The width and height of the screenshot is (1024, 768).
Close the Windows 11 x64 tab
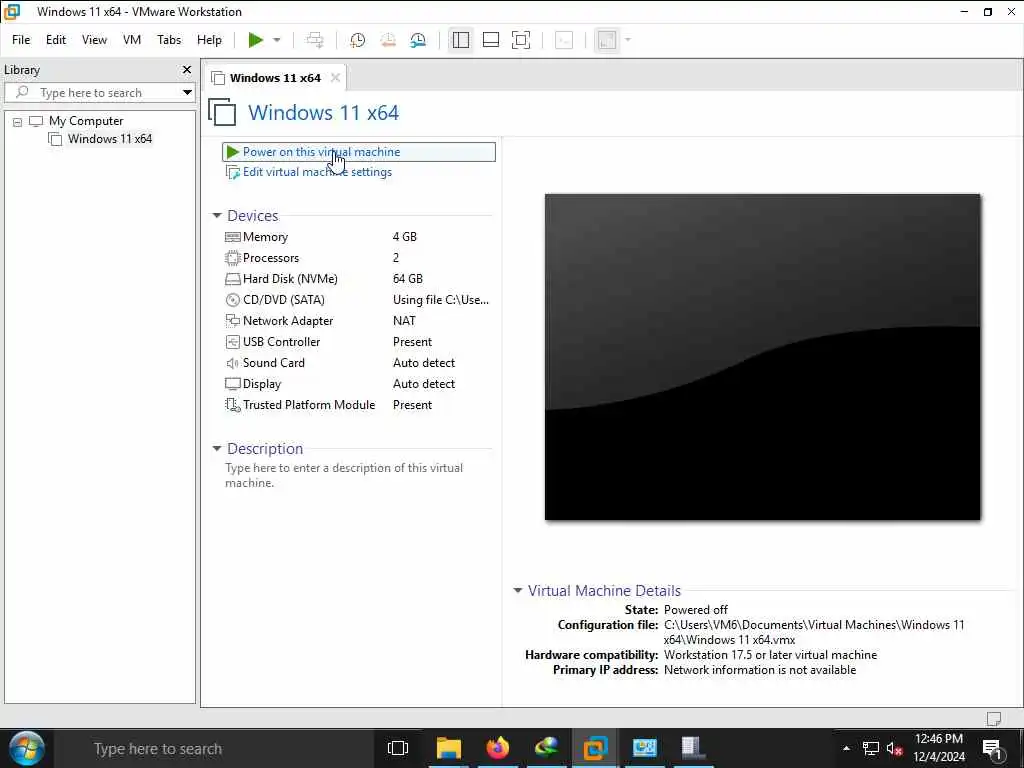point(335,78)
